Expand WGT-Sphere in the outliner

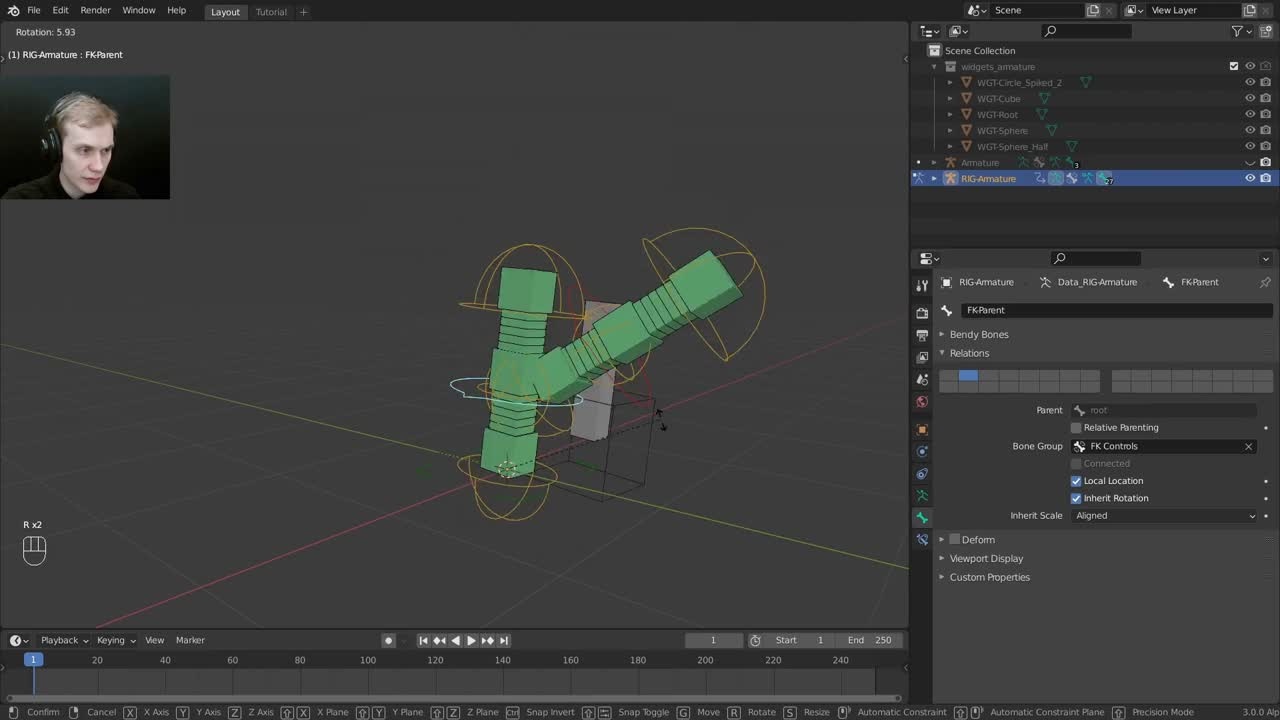950,130
